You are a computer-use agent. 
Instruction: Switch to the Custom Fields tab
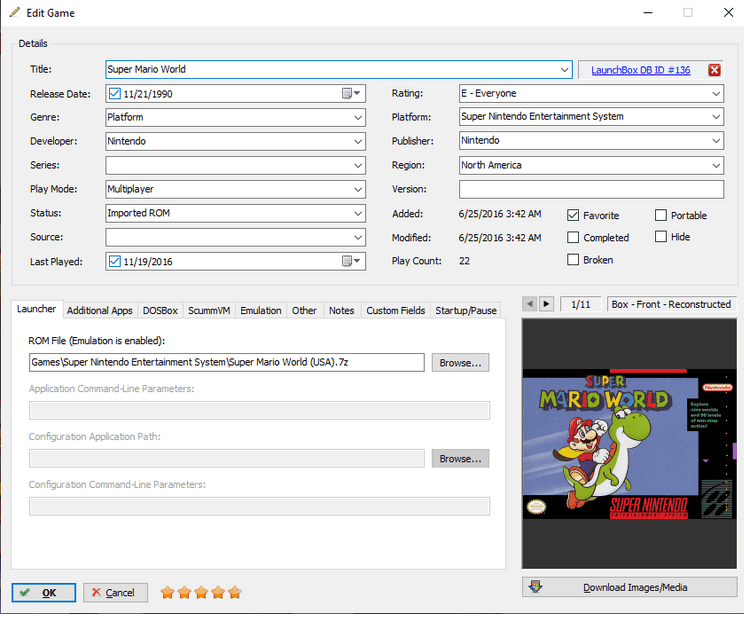[x=396, y=310]
